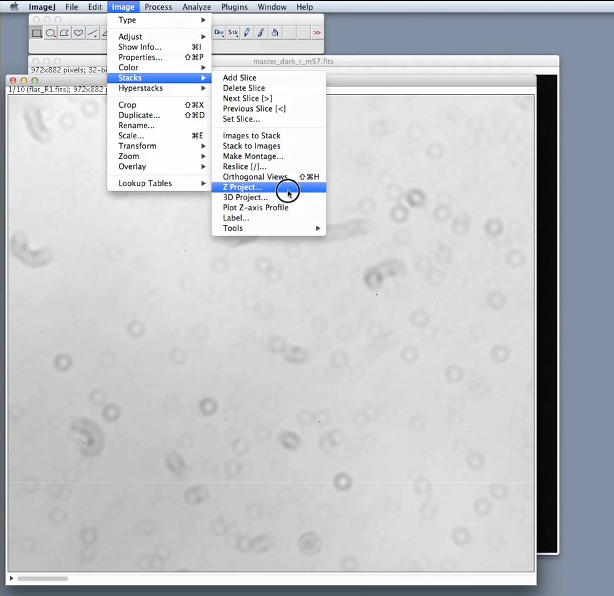Select the Flood Fill tool
The image size is (614, 596).
point(275,33)
